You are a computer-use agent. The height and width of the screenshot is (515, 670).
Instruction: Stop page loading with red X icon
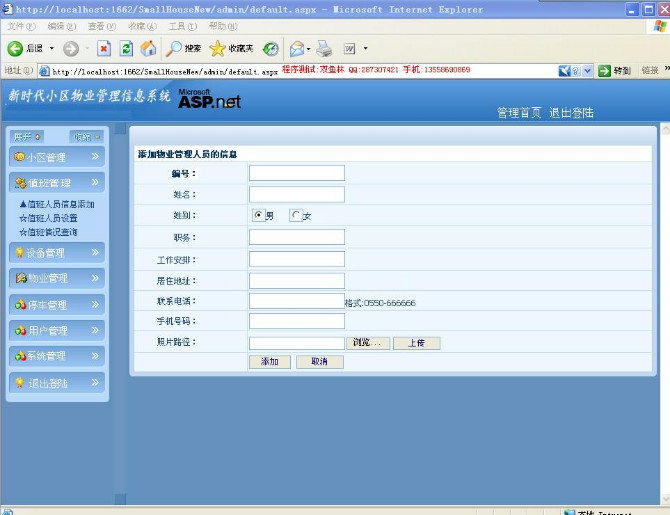pos(104,48)
